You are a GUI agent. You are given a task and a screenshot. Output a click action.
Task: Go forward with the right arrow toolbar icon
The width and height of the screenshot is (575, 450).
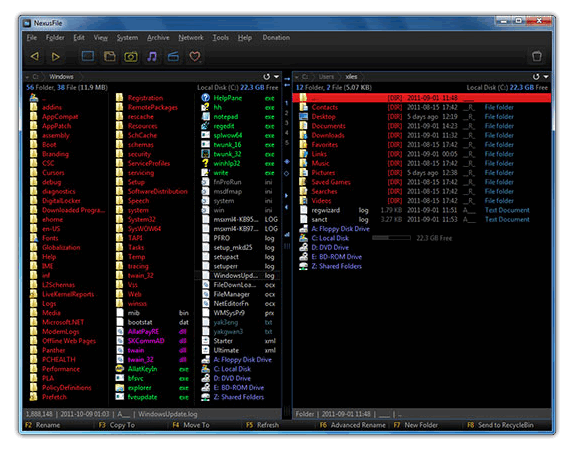pyautogui.click(x=55, y=56)
